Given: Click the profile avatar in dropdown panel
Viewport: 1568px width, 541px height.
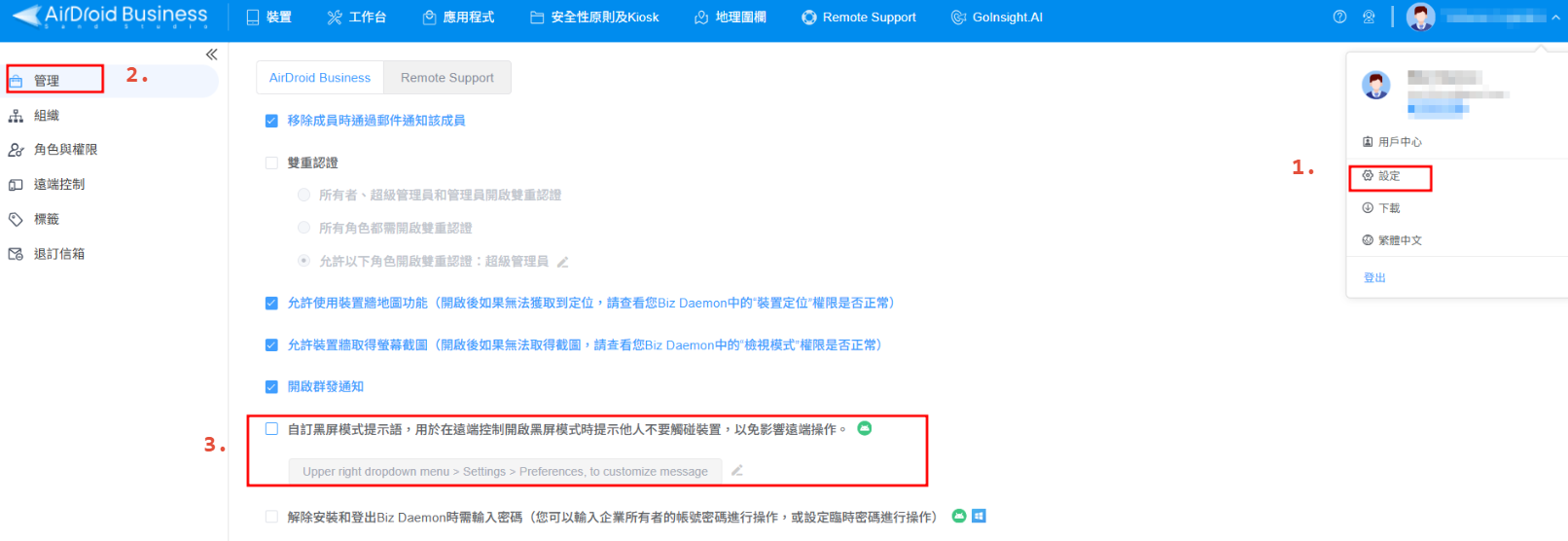Looking at the screenshot, I should [x=1375, y=85].
